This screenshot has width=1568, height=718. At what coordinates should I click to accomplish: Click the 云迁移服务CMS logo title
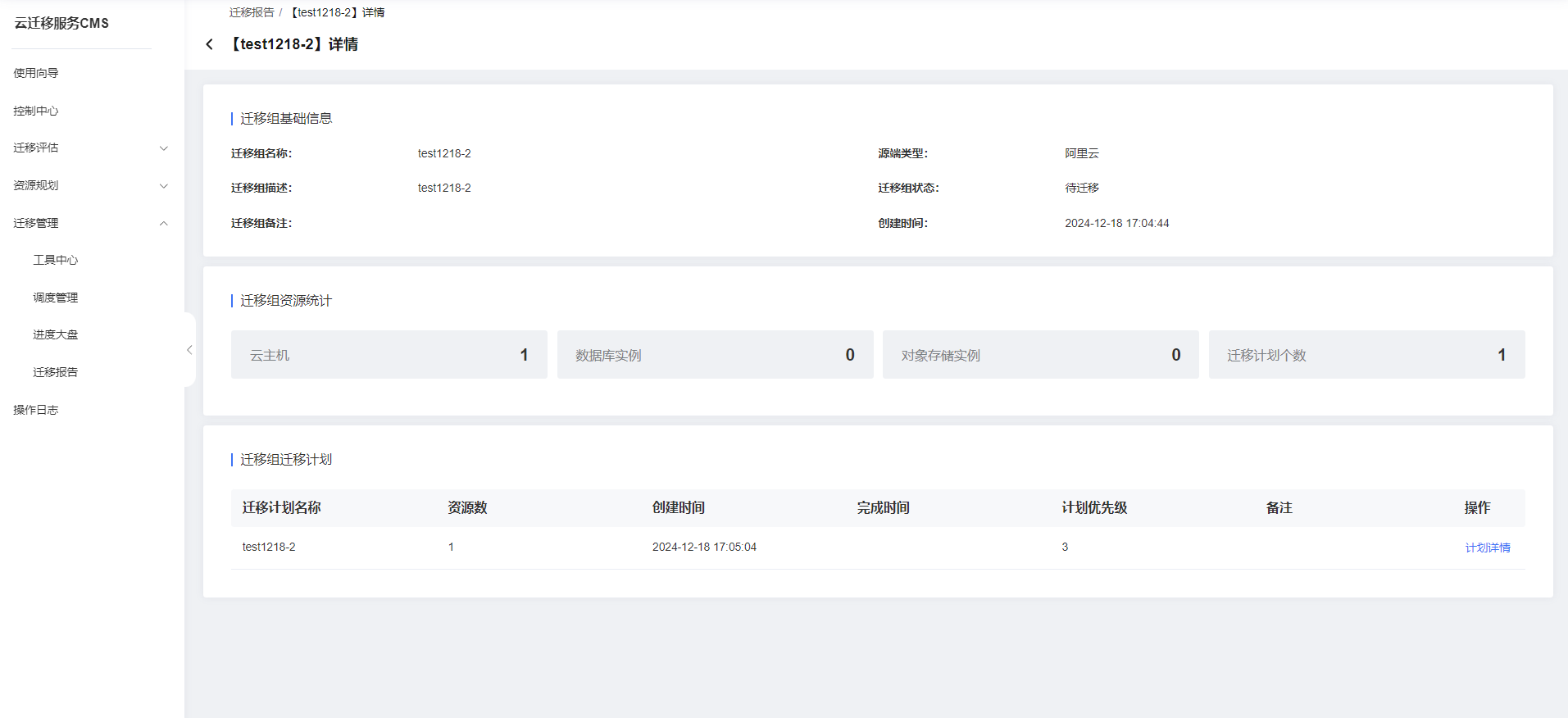[61, 23]
